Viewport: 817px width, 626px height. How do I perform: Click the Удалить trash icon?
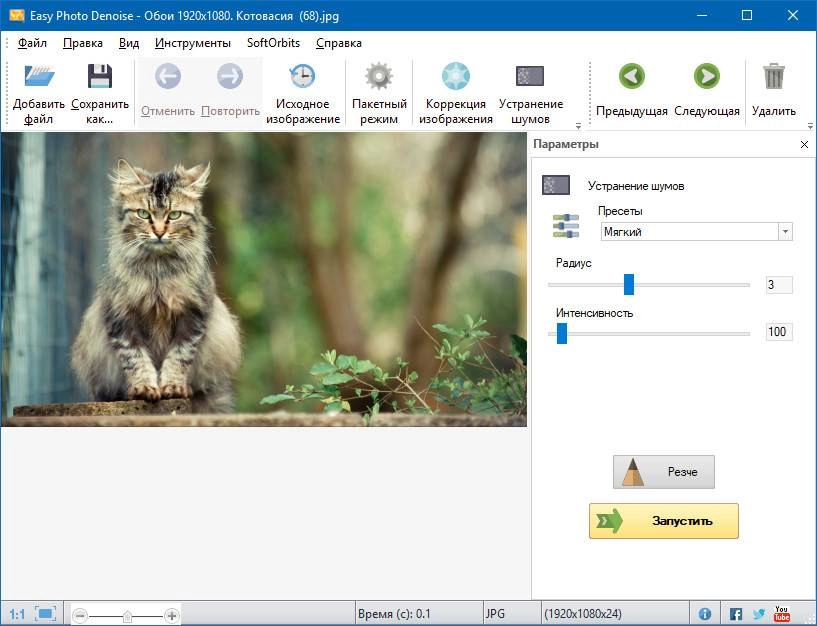(x=774, y=76)
